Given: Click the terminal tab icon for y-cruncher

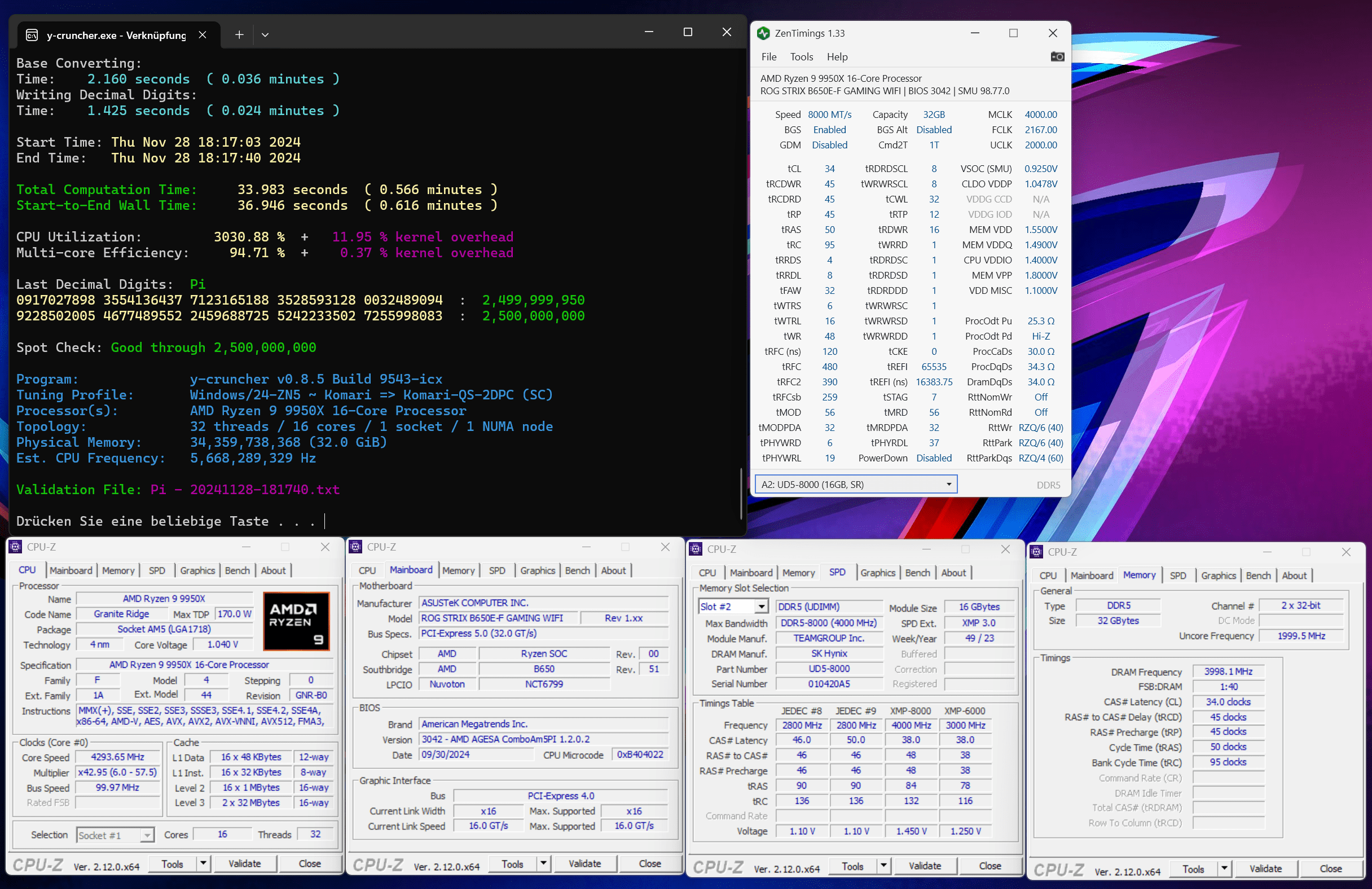Looking at the screenshot, I should [32, 35].
